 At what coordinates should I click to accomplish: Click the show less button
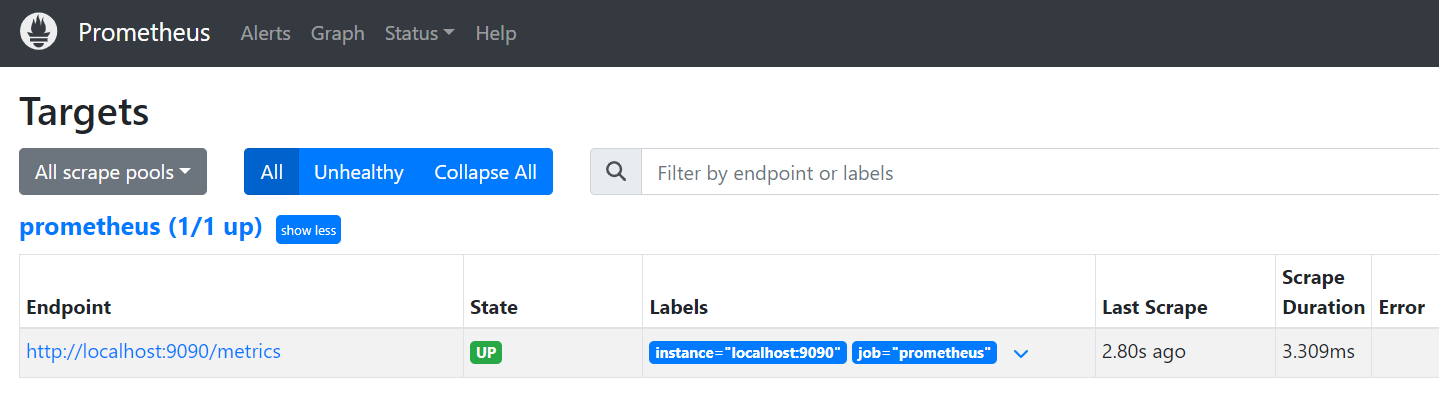(308, 230)
